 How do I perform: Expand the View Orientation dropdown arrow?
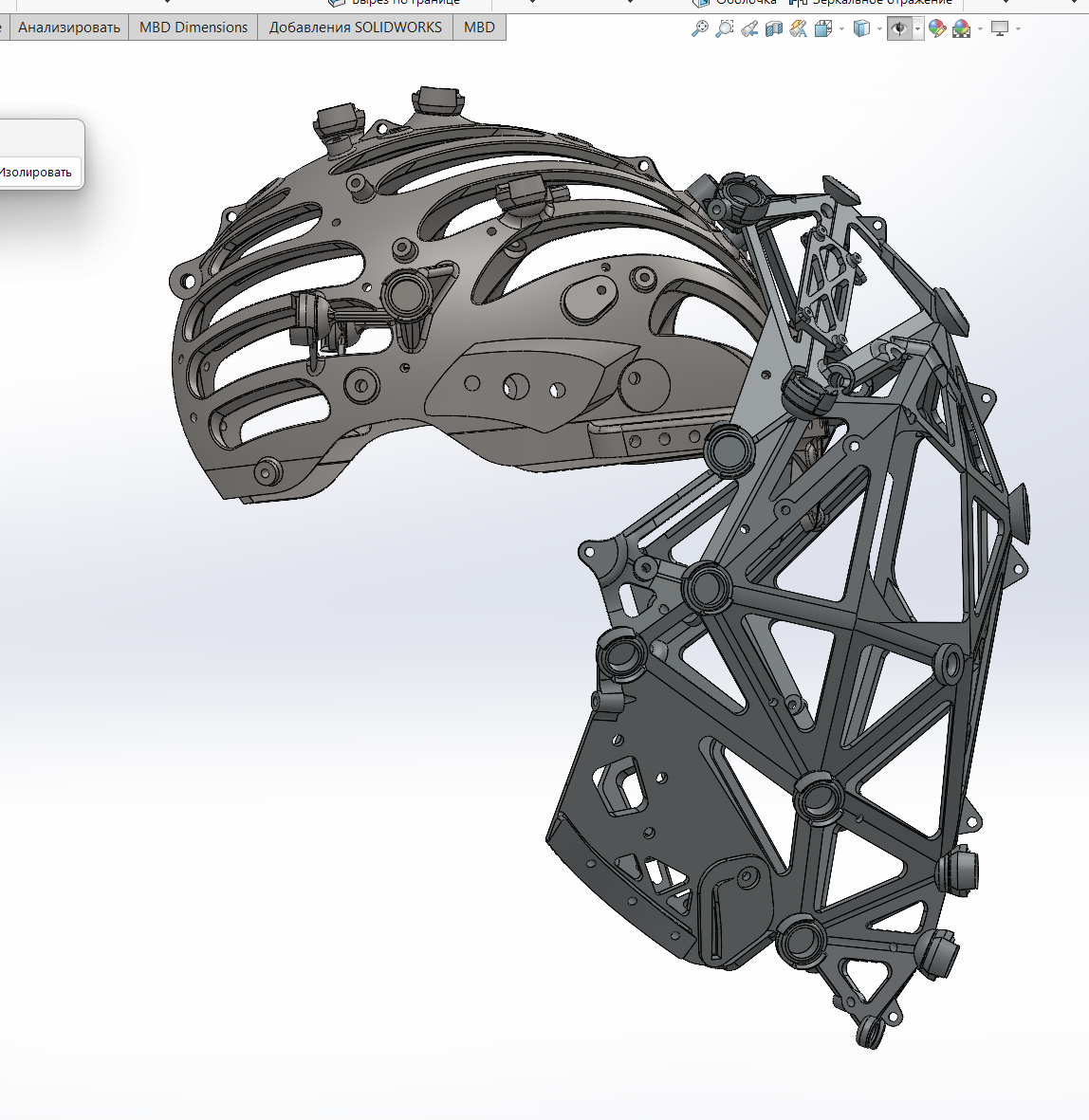(841, 29)
